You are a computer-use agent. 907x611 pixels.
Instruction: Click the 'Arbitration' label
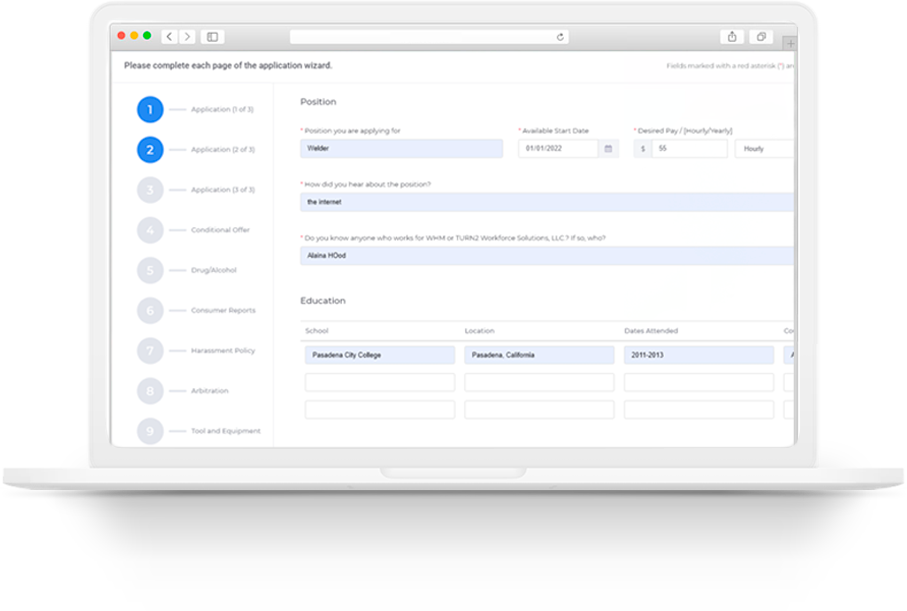(x=210, y=391)
